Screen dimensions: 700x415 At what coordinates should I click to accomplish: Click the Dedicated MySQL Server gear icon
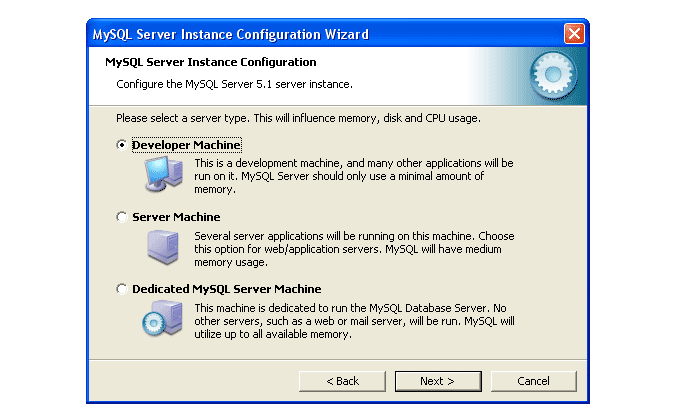160,318
